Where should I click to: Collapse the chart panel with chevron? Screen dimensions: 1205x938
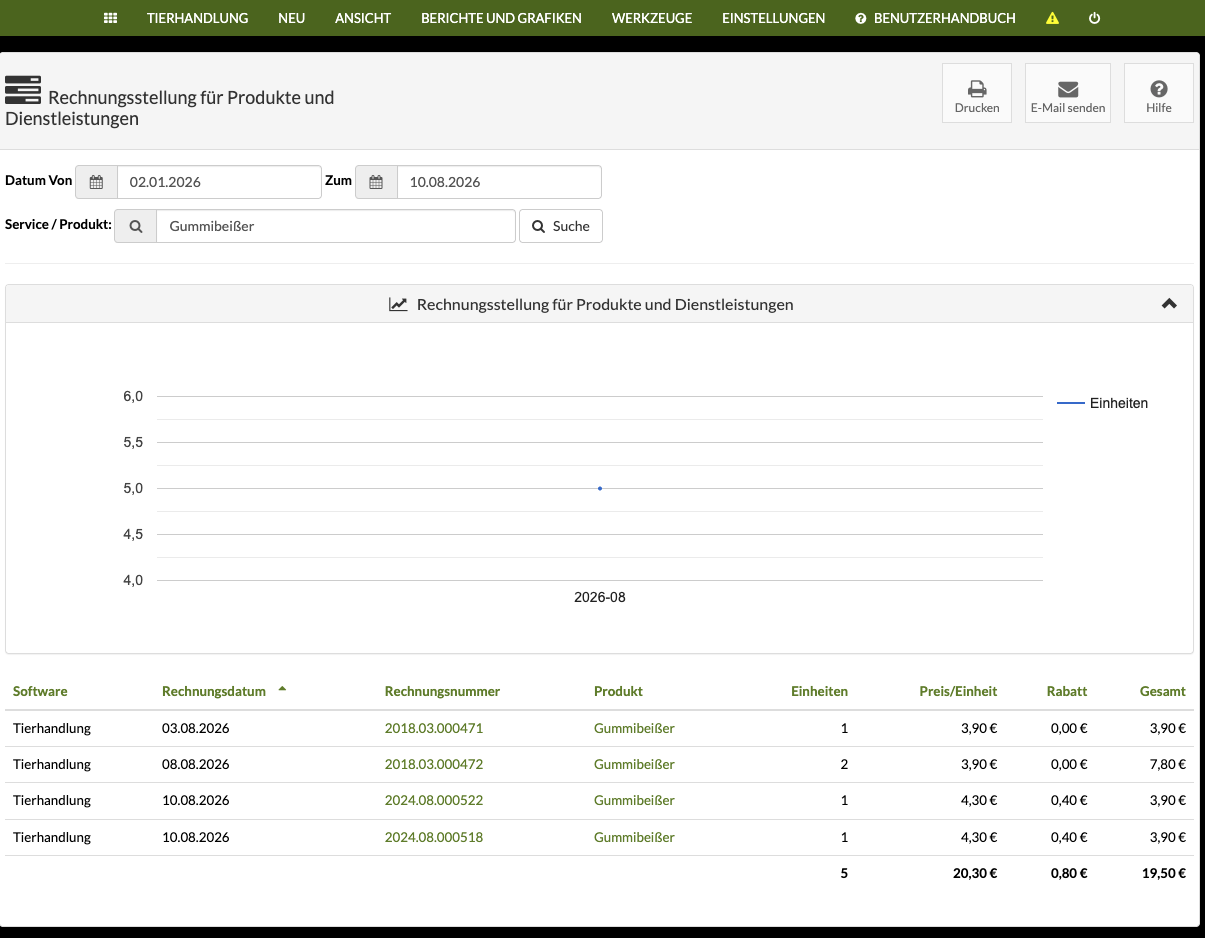(1169, 304)
